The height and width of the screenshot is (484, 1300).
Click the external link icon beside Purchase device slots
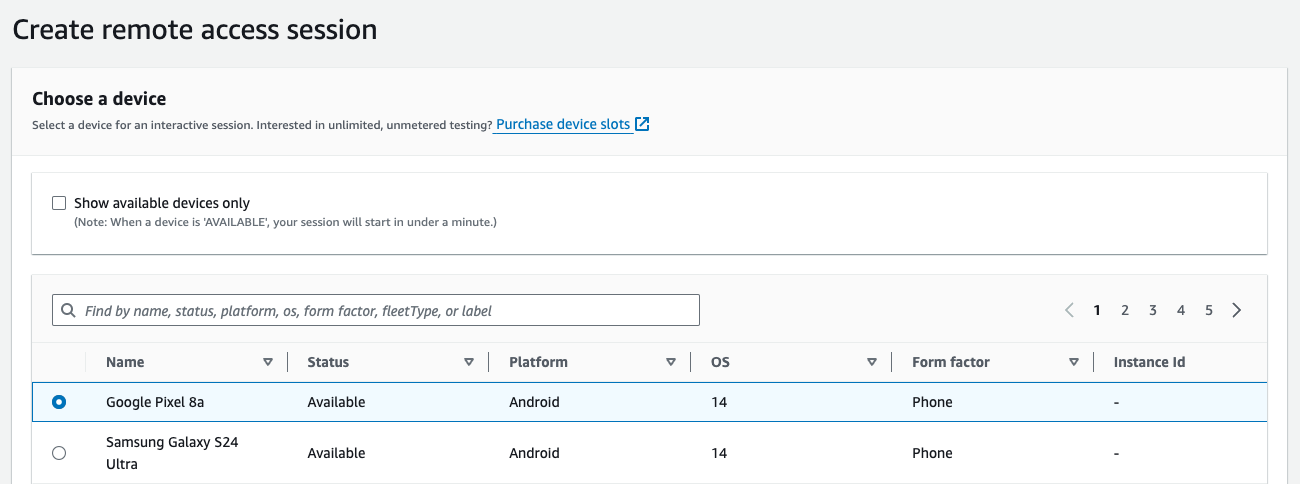coord(643,125)
